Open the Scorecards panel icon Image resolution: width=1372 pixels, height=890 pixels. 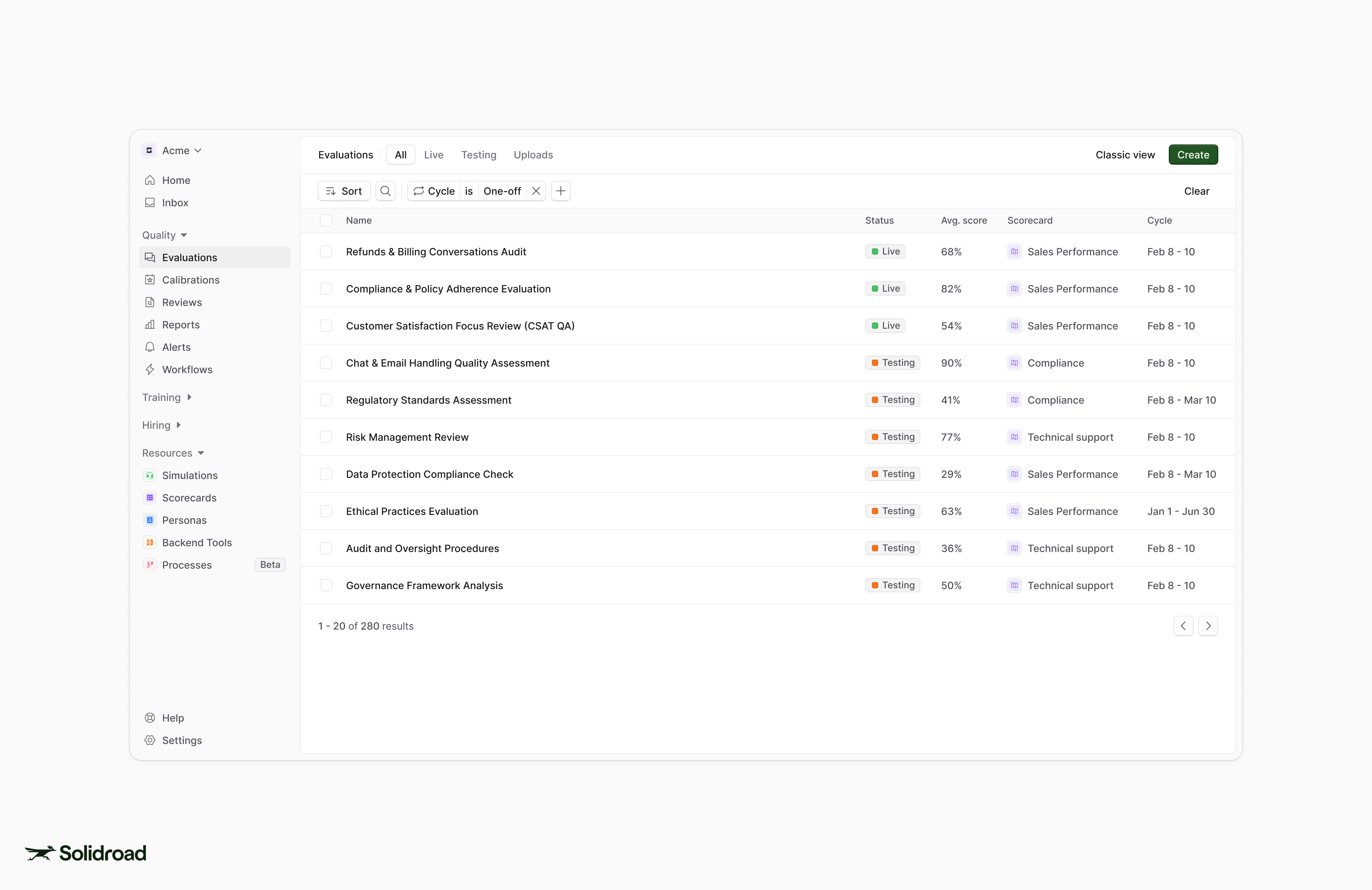[x=150, y=498]
